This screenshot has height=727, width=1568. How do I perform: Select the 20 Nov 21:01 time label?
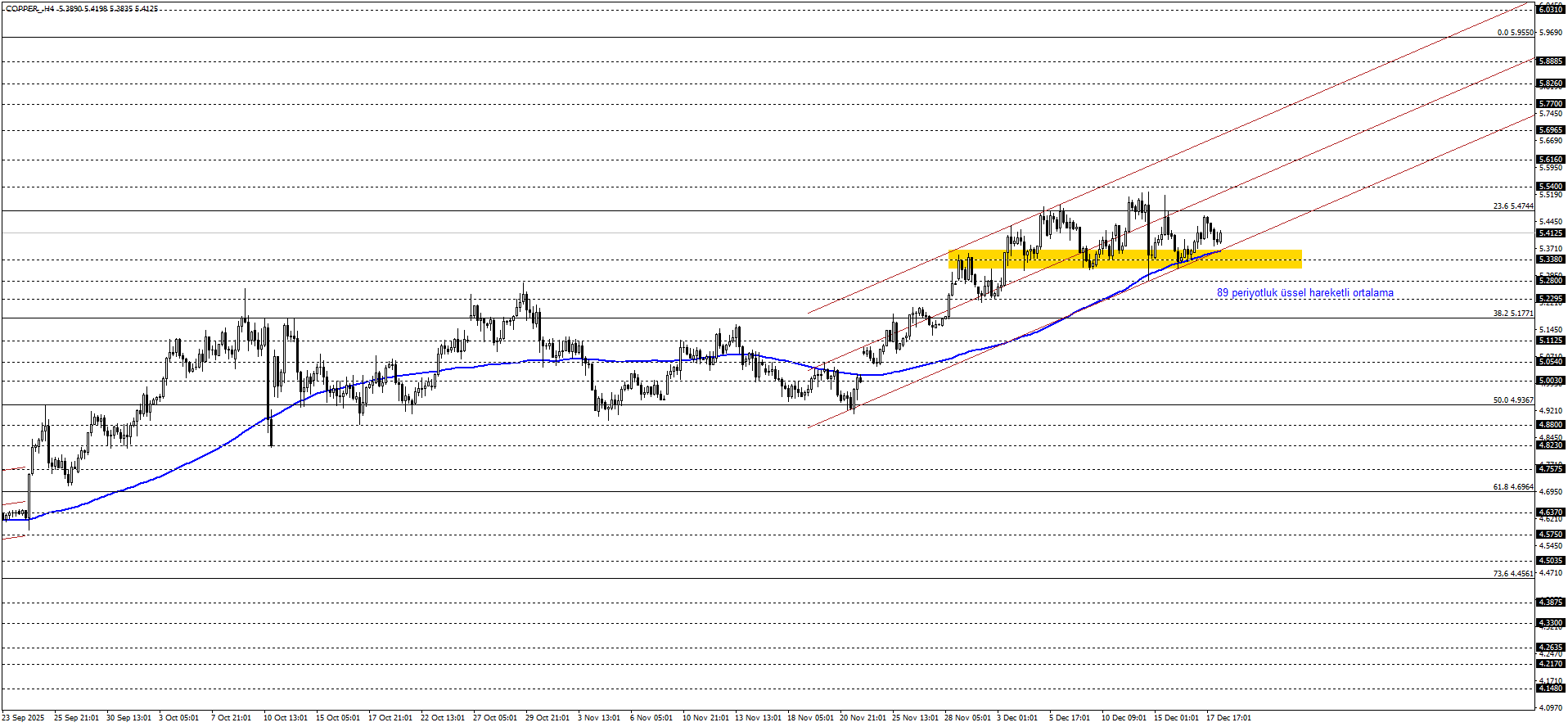coord(862,718)
